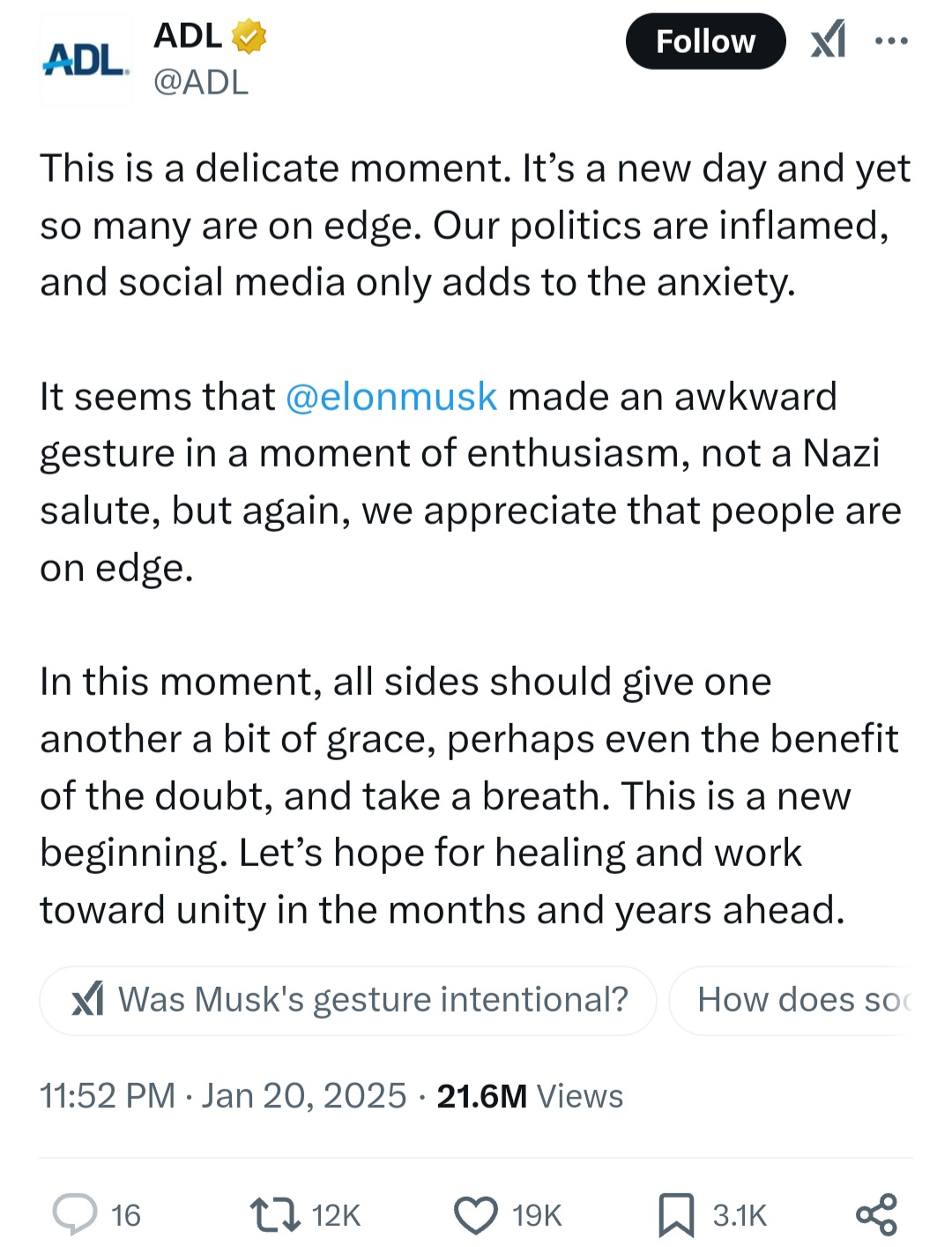
Task: Open the @ADL handle link
Action: tap(201, 82)
